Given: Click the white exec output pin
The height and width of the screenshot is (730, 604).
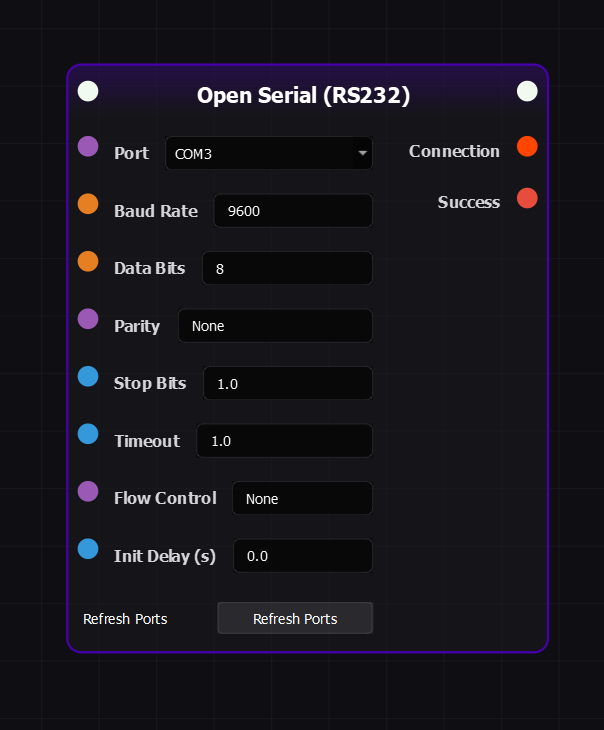Looking at the screenshot, I should click(527, 91).
